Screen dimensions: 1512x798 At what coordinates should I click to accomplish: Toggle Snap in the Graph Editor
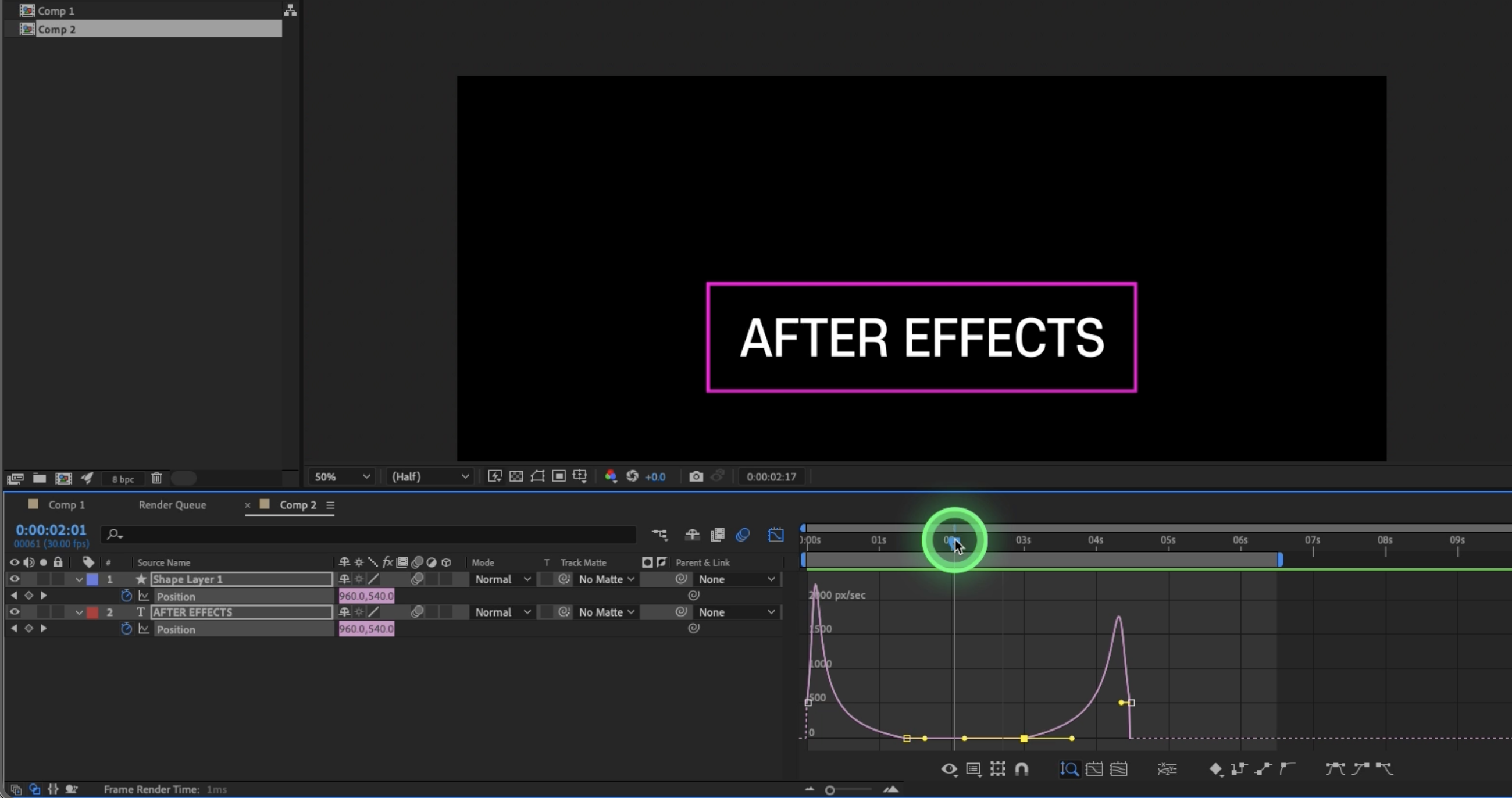(x=1021, y=769)
